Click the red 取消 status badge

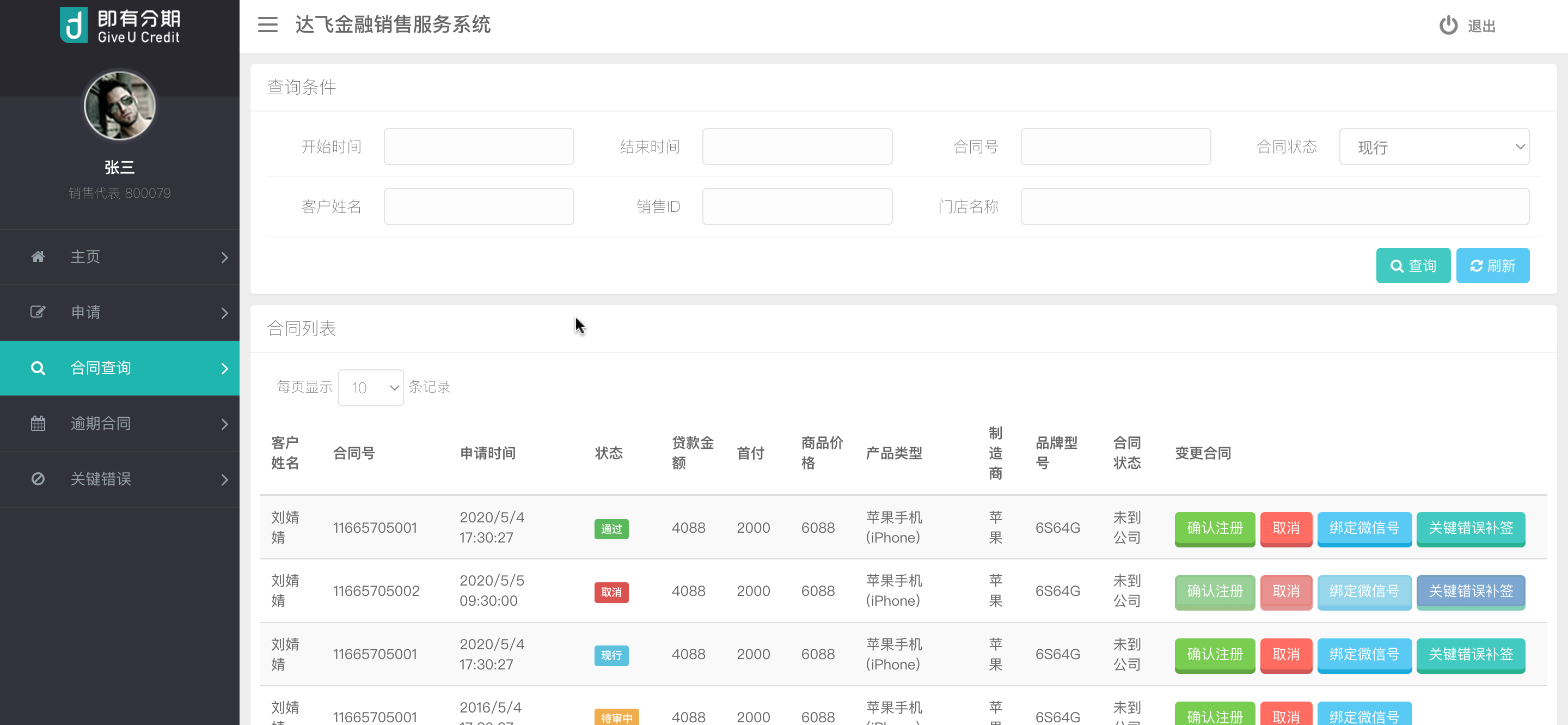point(611,592)
